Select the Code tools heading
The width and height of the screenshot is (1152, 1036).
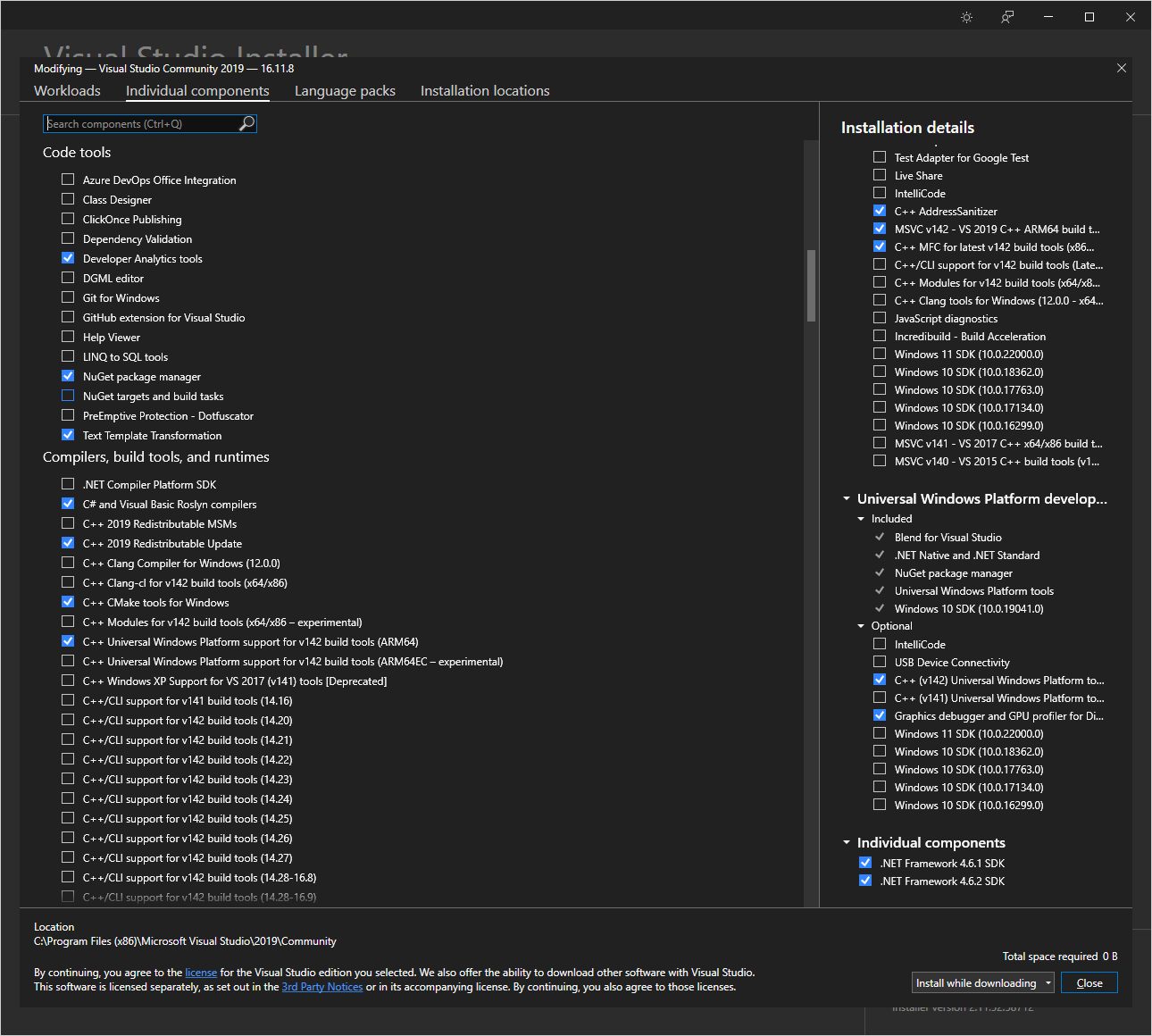pos(77,153)
